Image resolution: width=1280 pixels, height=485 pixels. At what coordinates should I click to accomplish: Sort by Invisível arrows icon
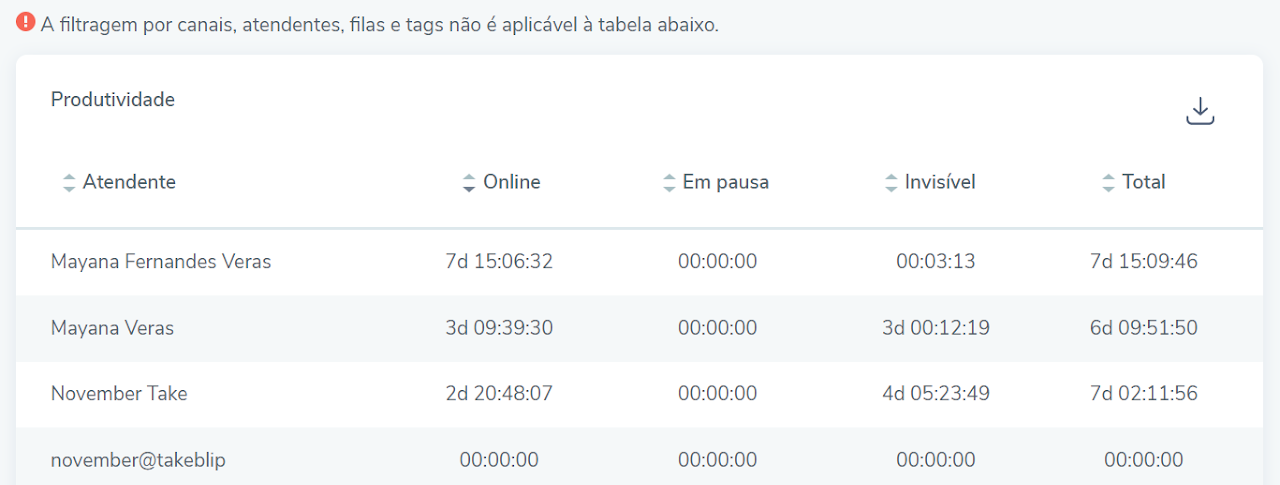coord(891,183)
